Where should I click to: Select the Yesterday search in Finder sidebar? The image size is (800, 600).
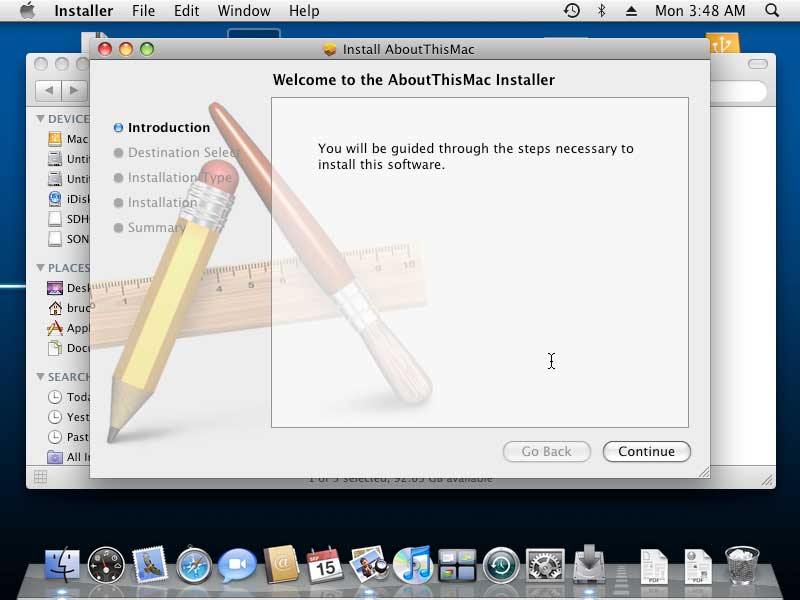coord(68,417)
